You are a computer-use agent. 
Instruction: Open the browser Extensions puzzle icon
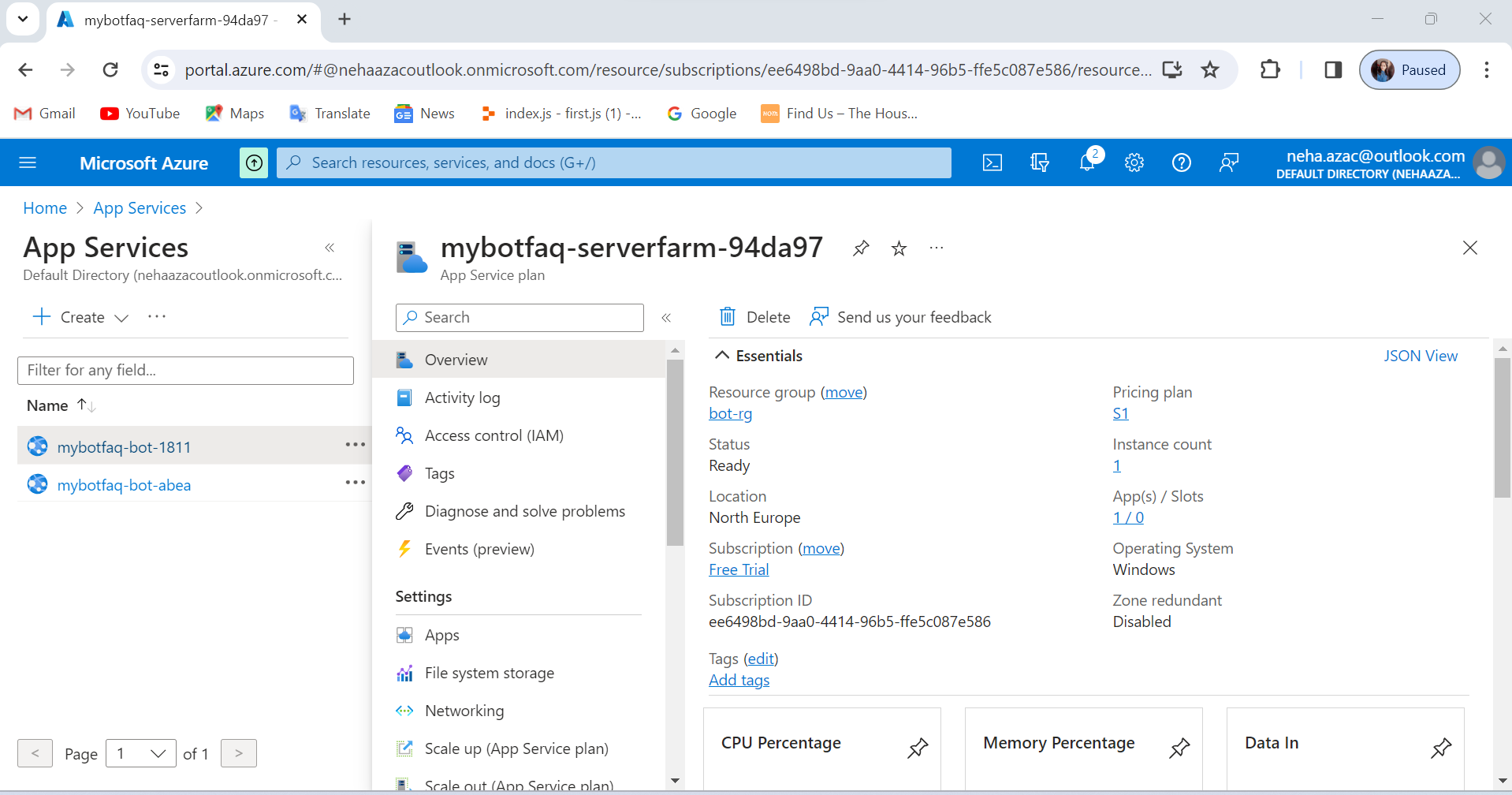tap(1270, 69)
